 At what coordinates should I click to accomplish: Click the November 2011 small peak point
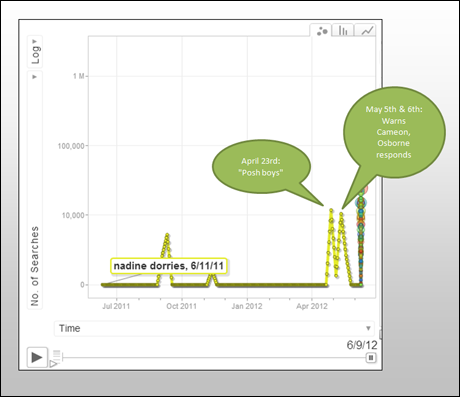(212, 274)
